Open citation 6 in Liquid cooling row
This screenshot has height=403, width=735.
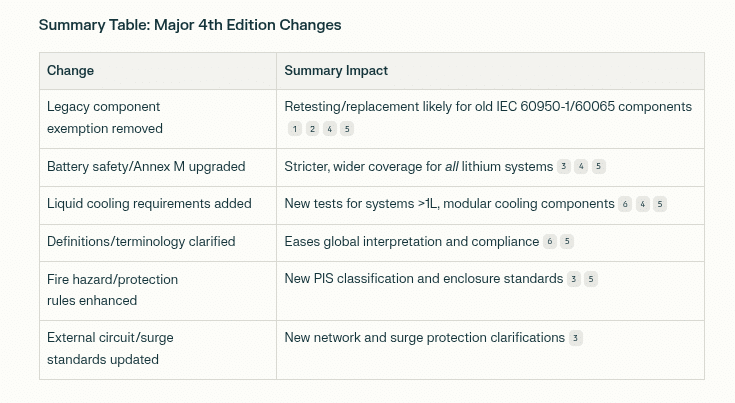pos(625,204)
